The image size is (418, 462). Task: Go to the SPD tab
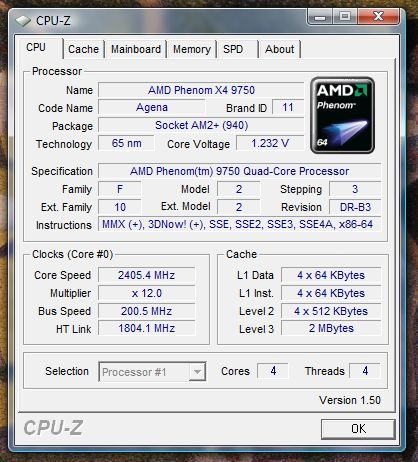coord(237,49)
